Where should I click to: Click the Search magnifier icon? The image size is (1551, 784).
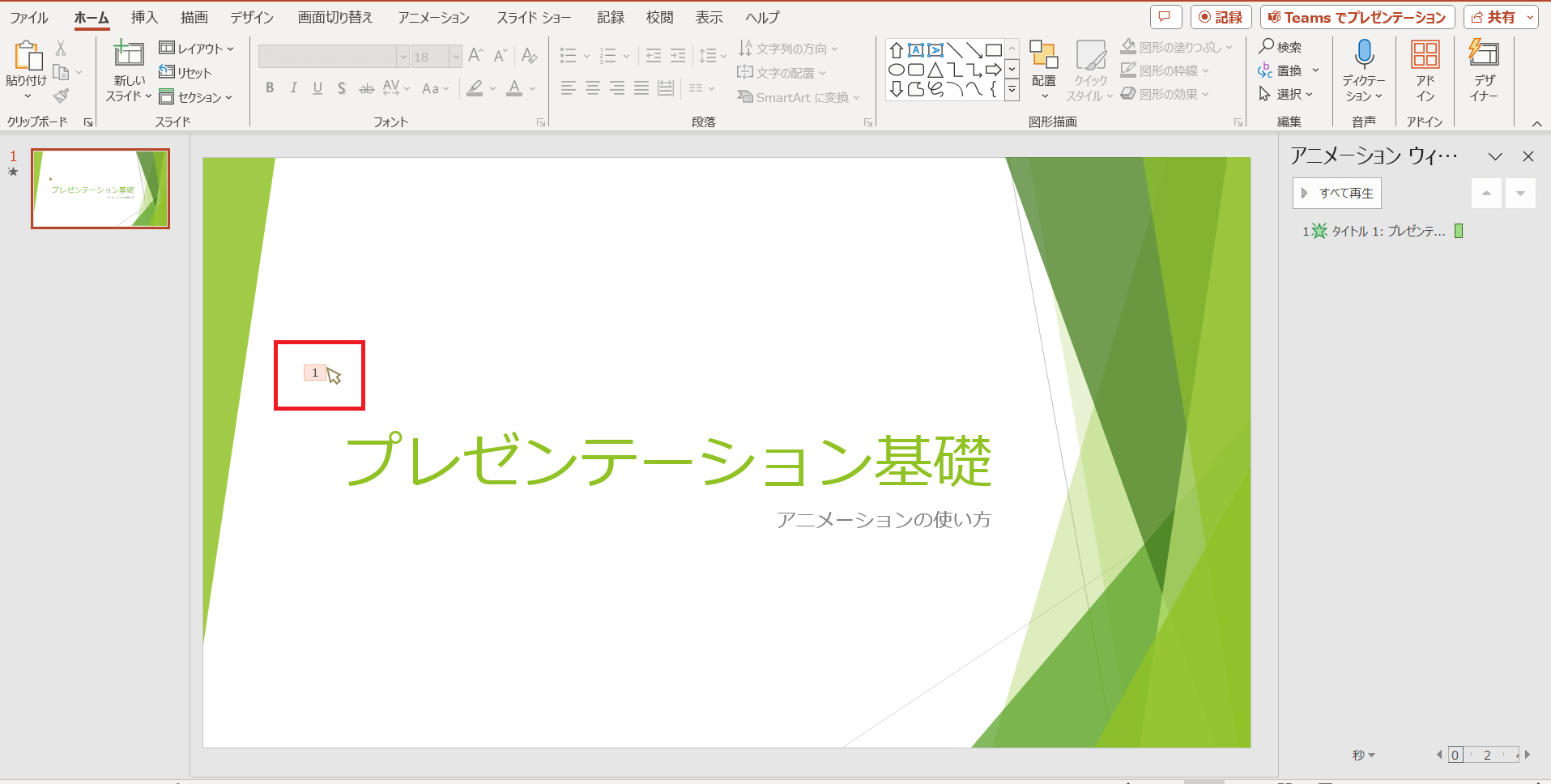(x=1267, y=47)
